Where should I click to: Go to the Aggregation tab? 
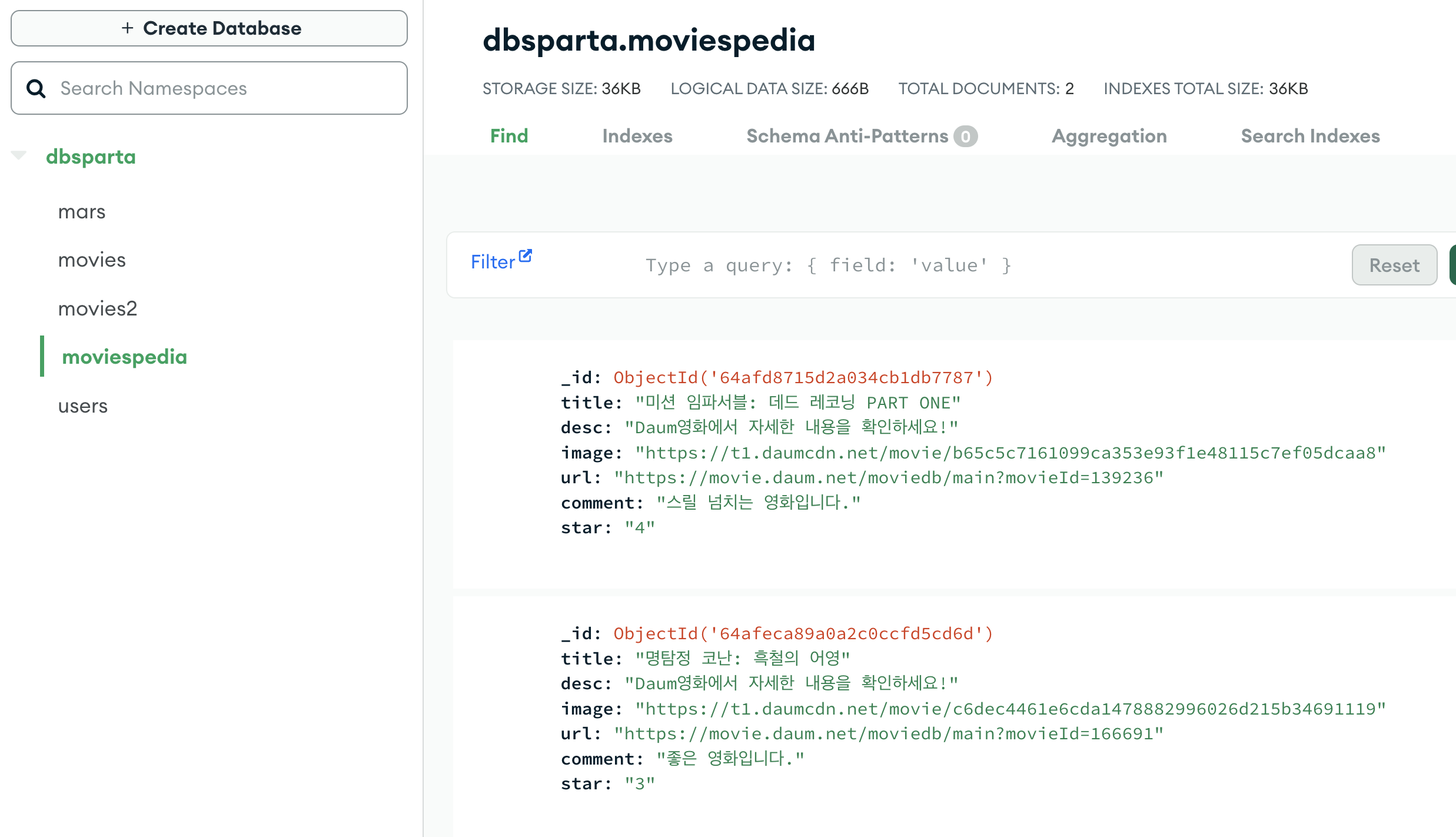(1109, 136)
